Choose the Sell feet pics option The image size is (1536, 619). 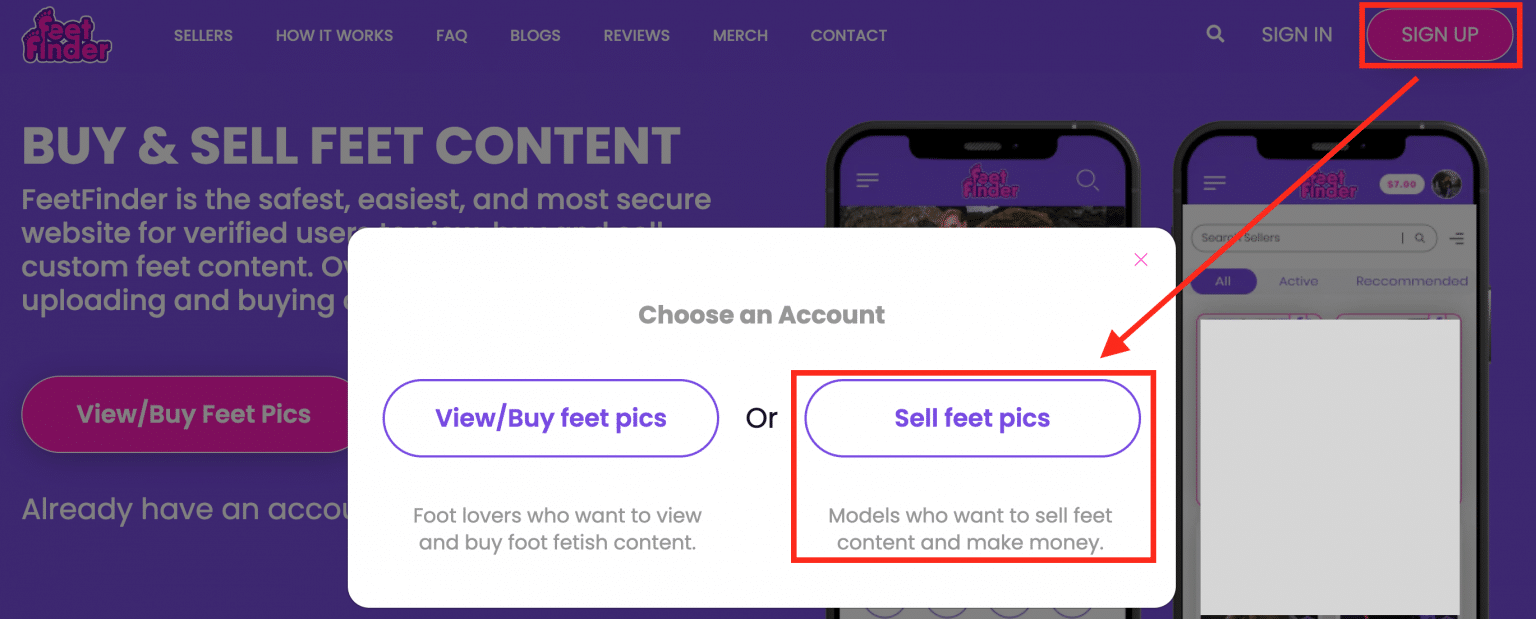click(971, 418)
